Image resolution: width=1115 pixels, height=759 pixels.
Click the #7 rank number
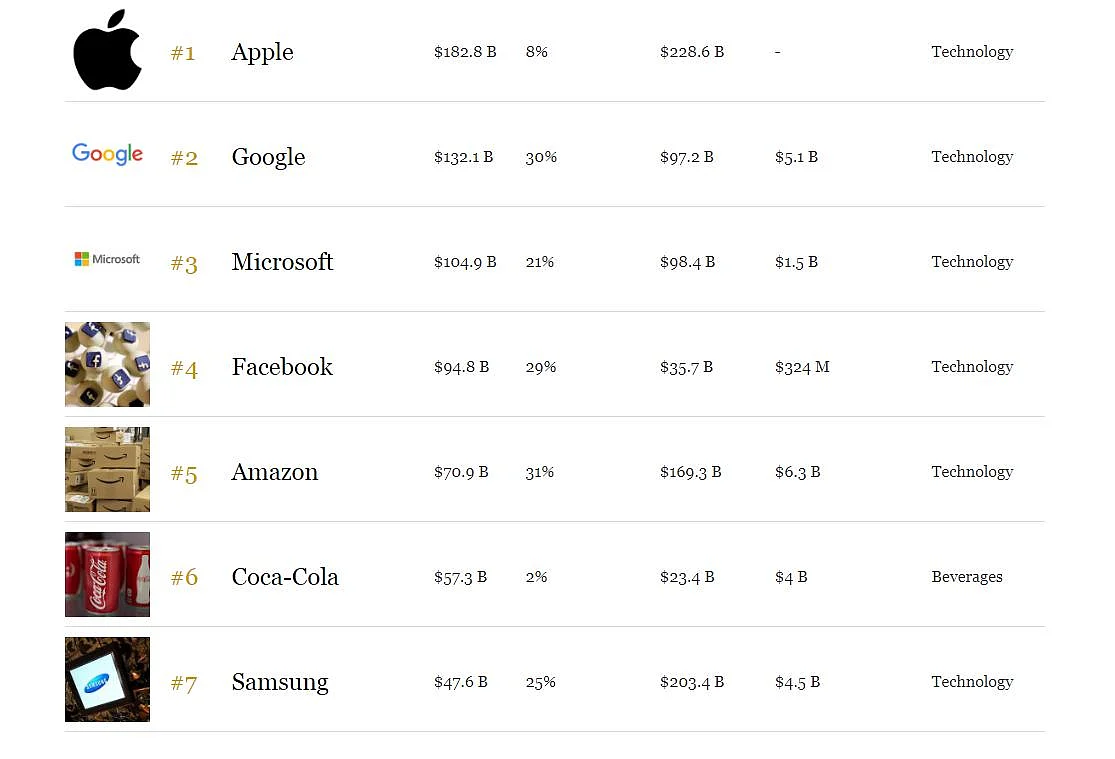(x=183, y=683)
